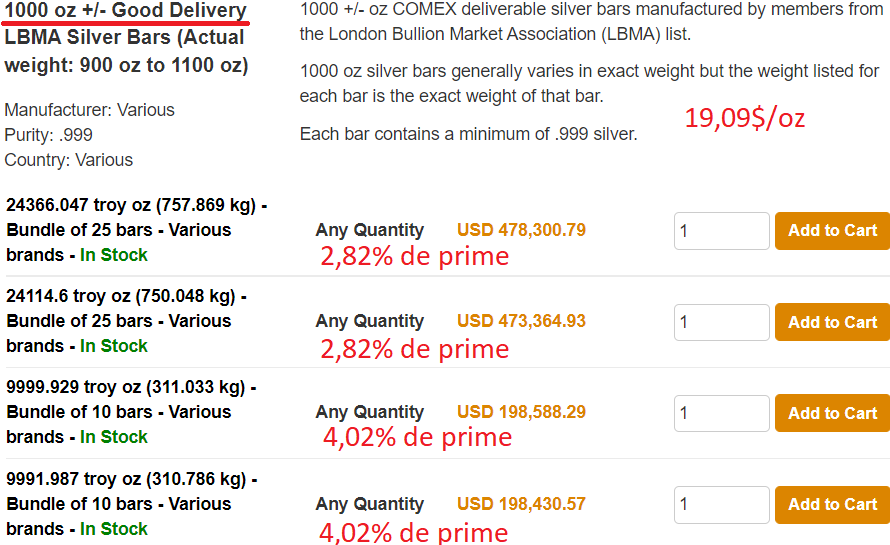Screen dimensions: 890x545
Task: Click the "1000 oz +/- Good Delivery" heading
Action: point(125,12)
